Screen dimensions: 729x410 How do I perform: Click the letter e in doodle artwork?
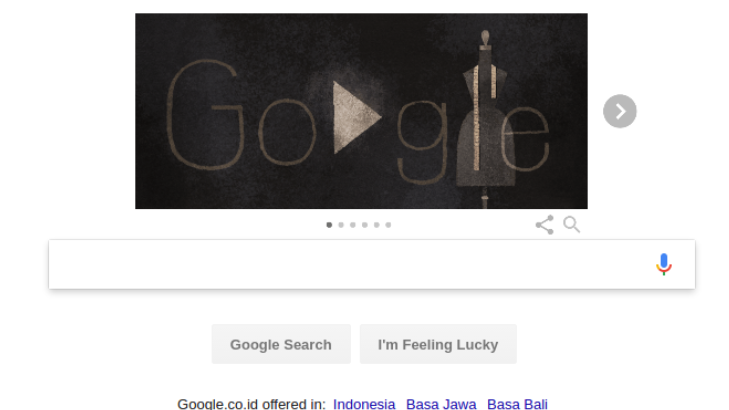525,139
